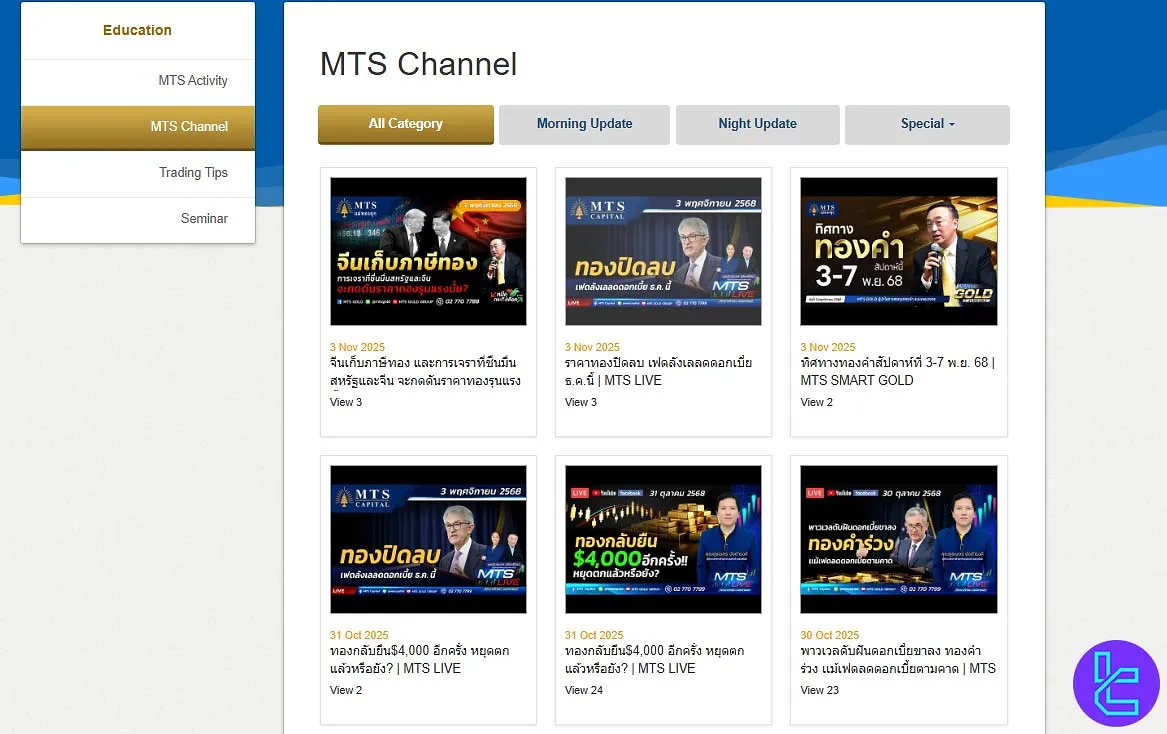
Task: Open the purple chat widget icon
Action: point(1117,684)
